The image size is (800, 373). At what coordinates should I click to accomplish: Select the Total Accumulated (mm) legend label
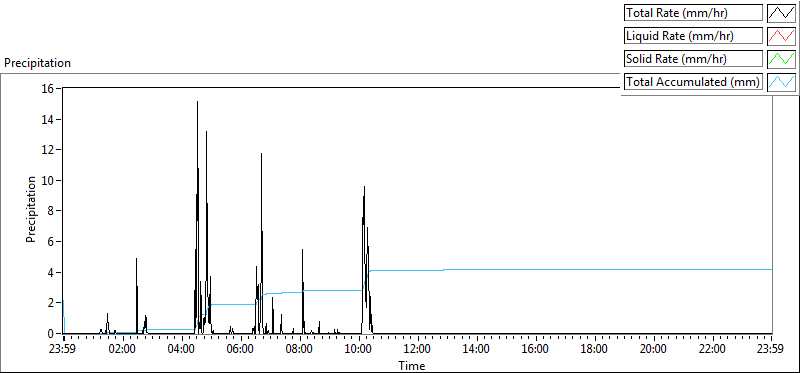(x=693, y=82)
